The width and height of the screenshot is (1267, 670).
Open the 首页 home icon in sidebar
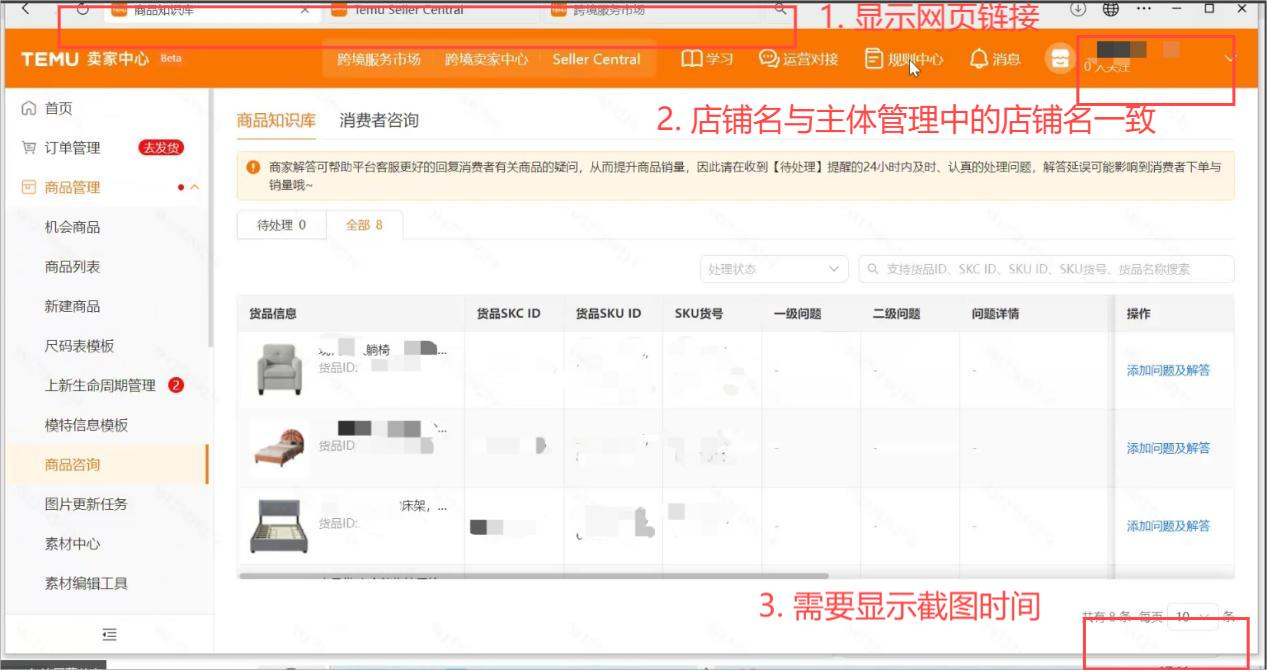pos(29,108)
